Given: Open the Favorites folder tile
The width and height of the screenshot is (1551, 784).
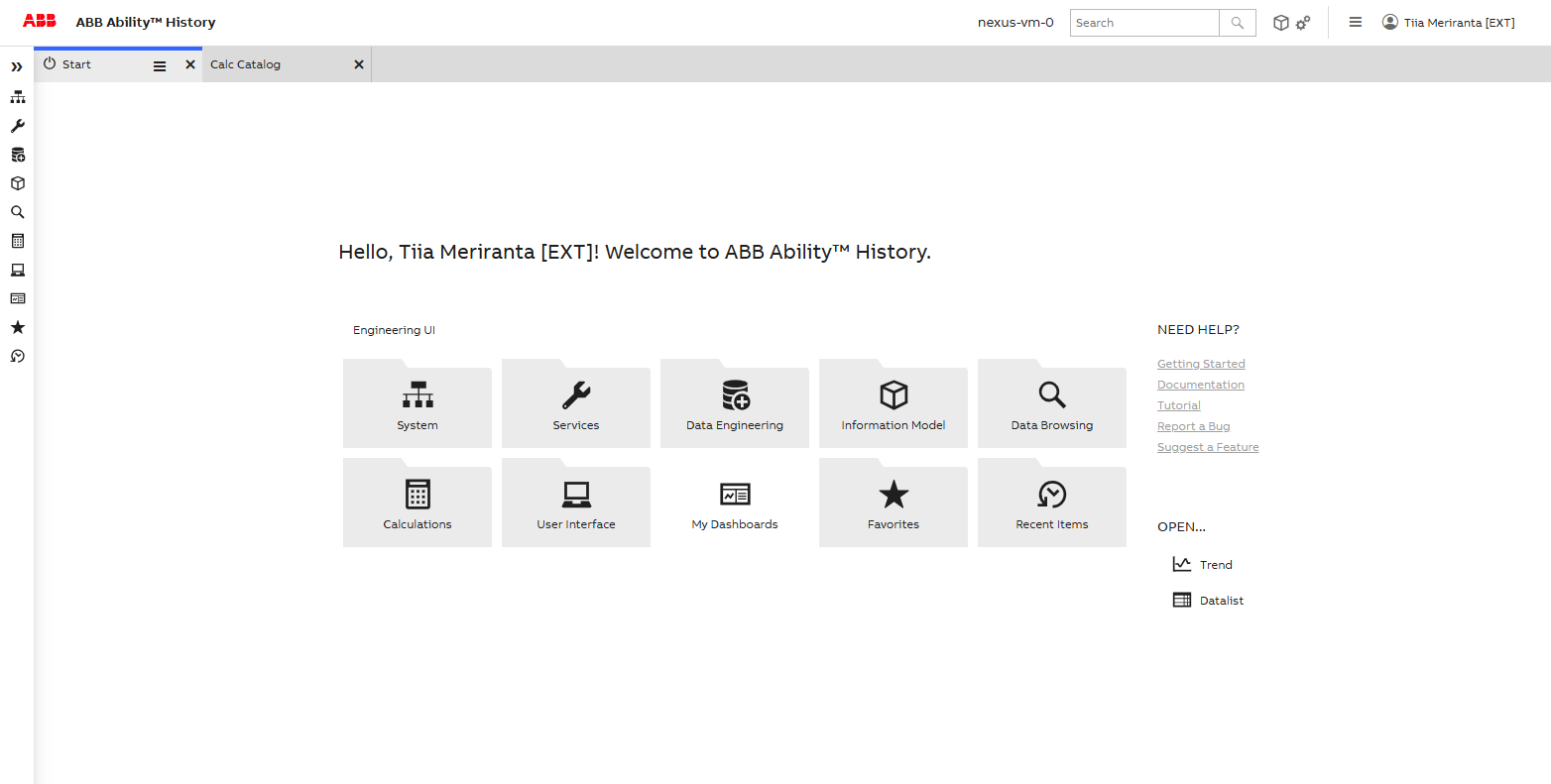Looking at the screenshot, I should (x=894, y=503).
